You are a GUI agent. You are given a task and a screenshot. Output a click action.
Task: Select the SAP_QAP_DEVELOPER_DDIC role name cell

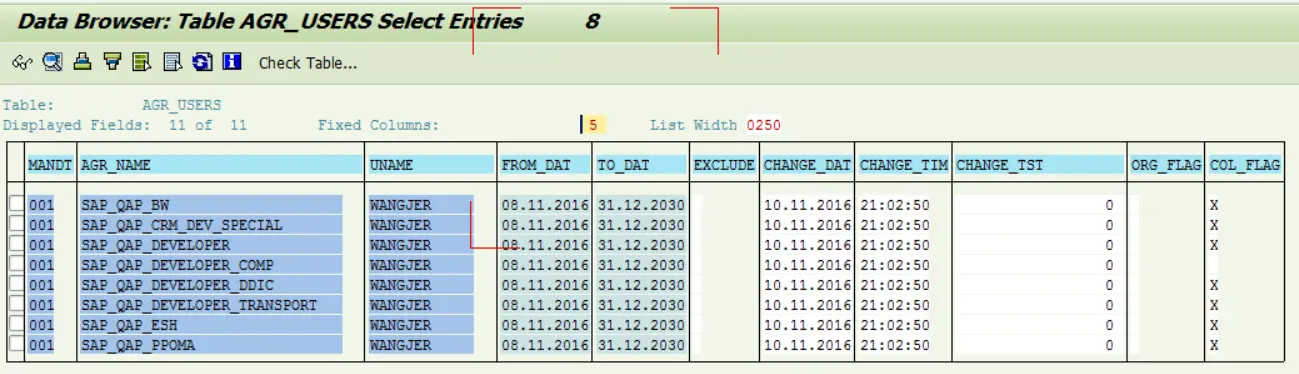(211, 285)
